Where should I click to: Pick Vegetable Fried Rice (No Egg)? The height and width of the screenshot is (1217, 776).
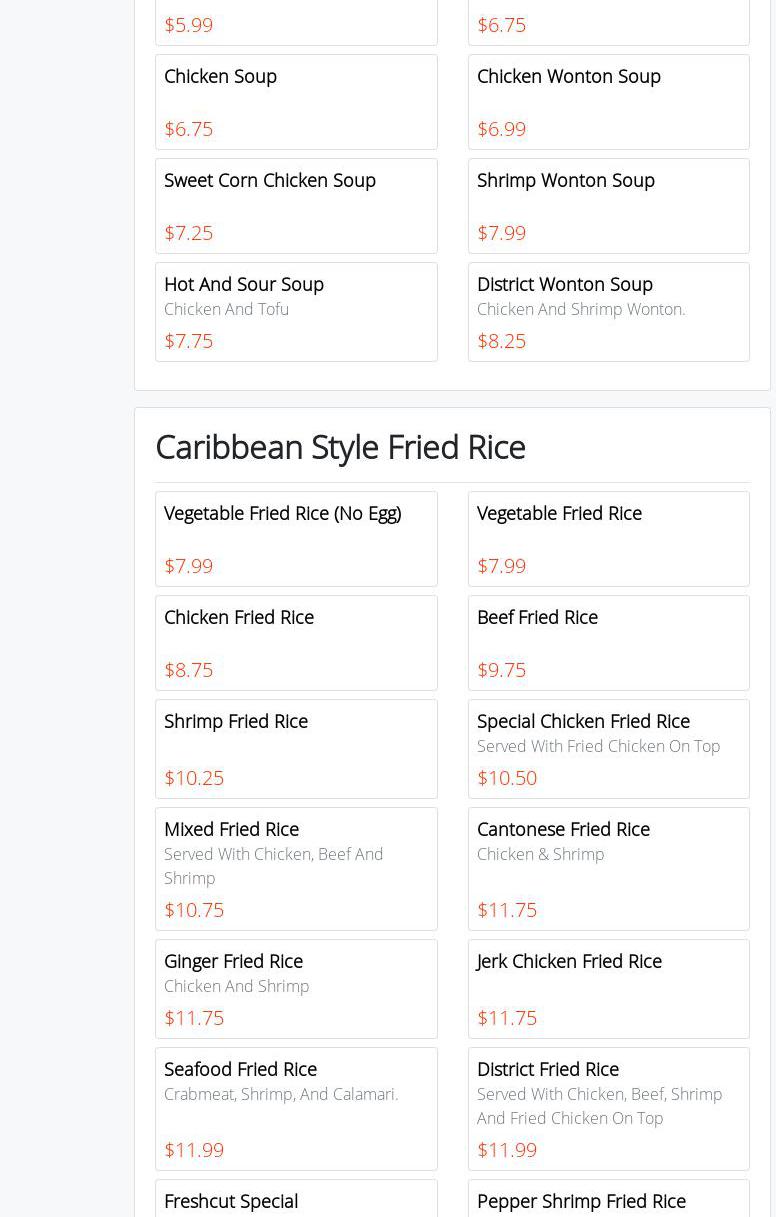click(x=296, y=539)
